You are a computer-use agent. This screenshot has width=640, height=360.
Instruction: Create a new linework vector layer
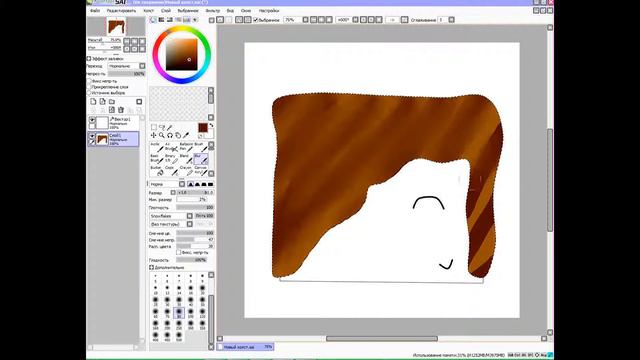click(x=102, y=102)
